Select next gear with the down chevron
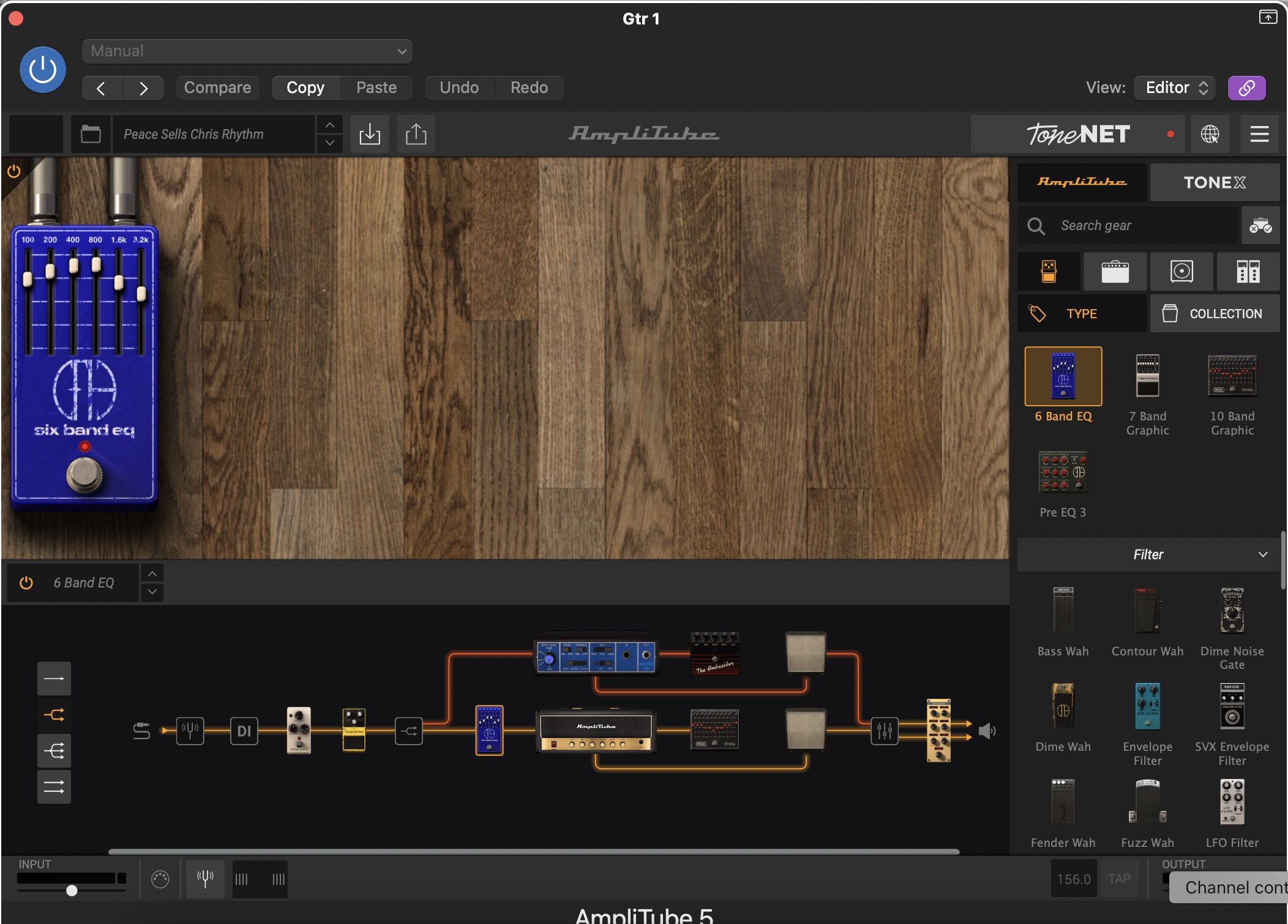 [x=152, y=592]
